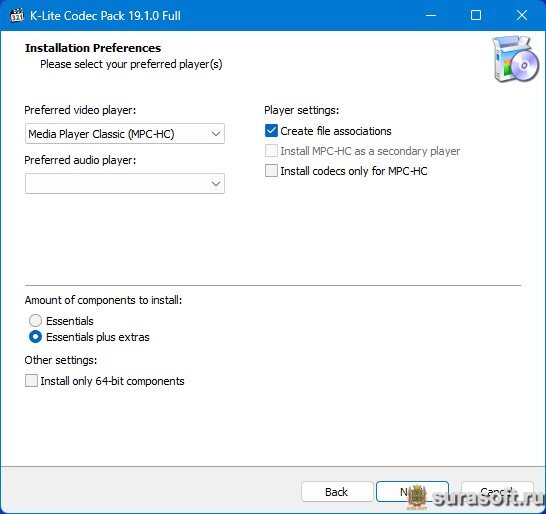Open the Preferred video player dropdown
The width and height of the screenshot is (546, 514).
click(125, 134)
